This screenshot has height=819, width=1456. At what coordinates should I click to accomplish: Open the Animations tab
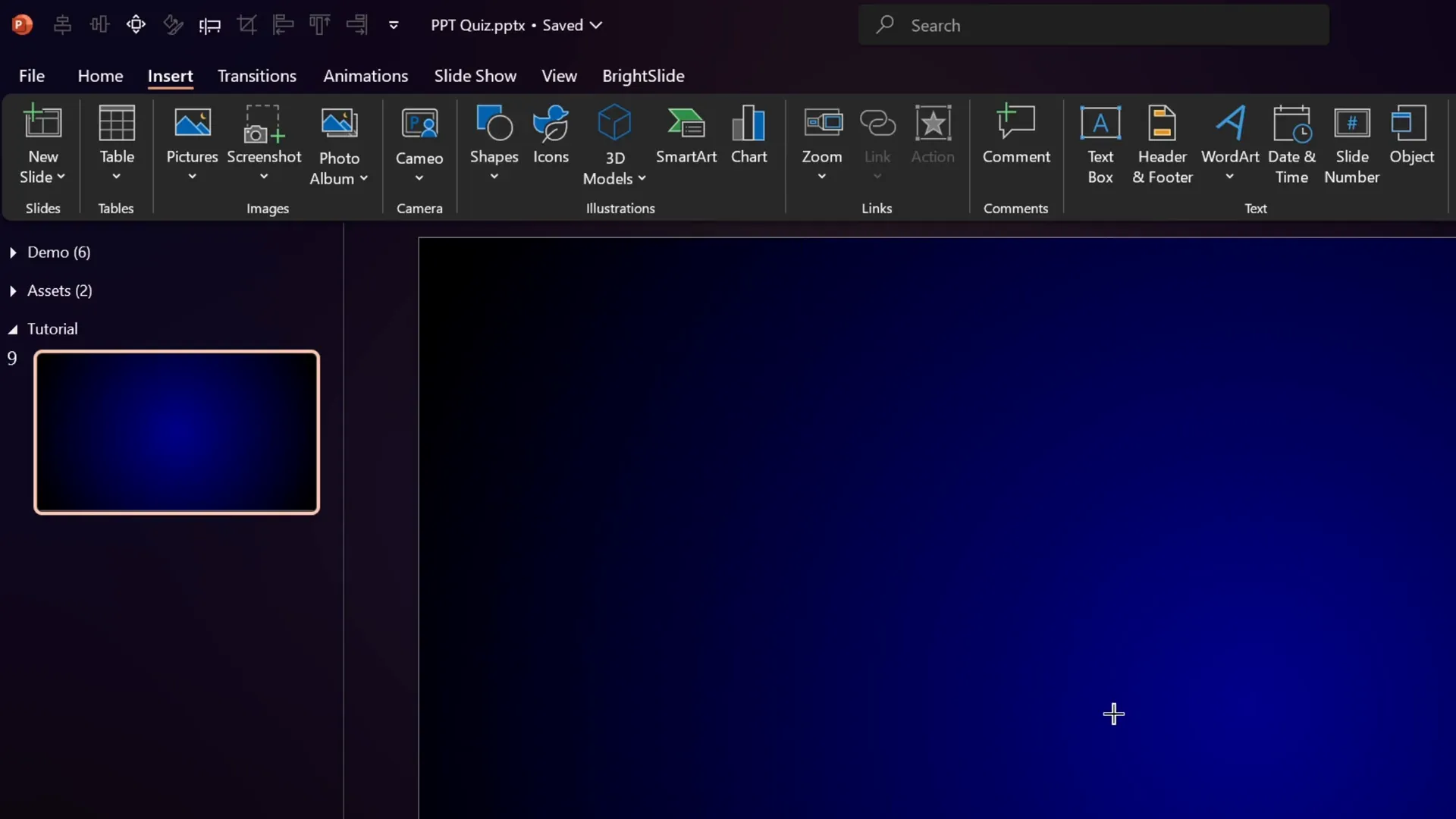(366, 76)
